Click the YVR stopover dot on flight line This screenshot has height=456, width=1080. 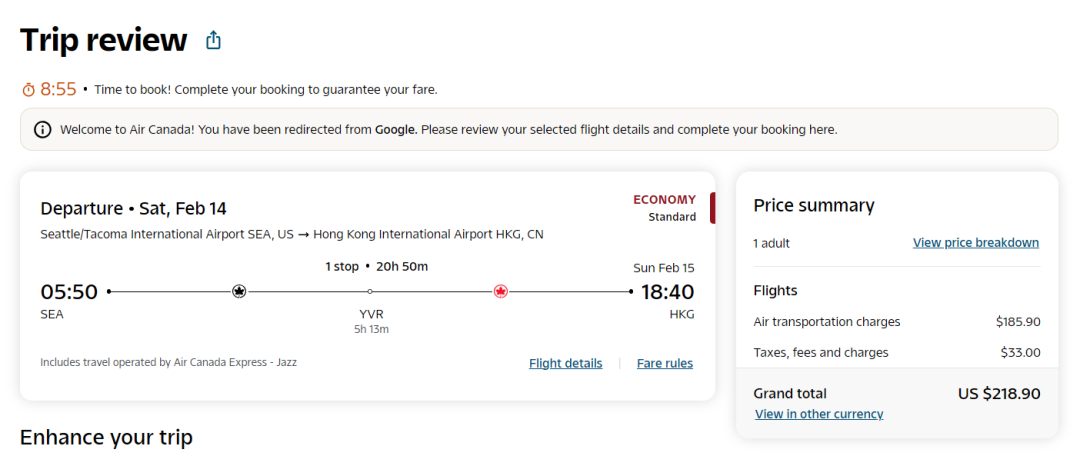[370, 292]
